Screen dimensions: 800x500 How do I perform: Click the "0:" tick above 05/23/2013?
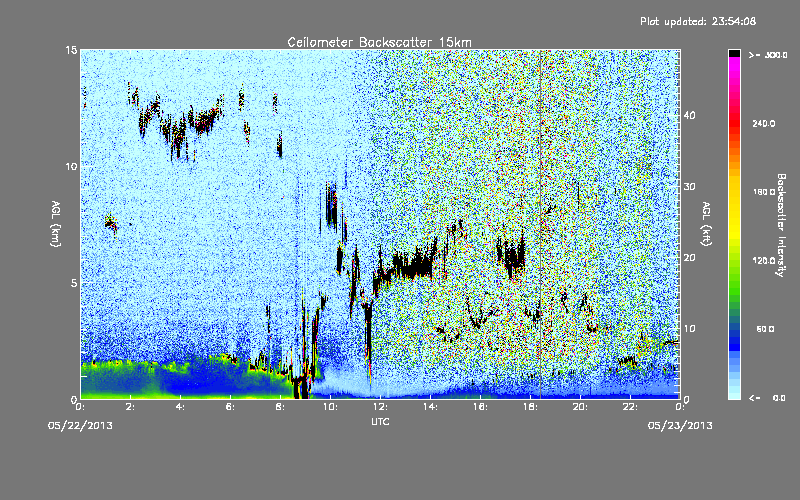coord(680,407)
